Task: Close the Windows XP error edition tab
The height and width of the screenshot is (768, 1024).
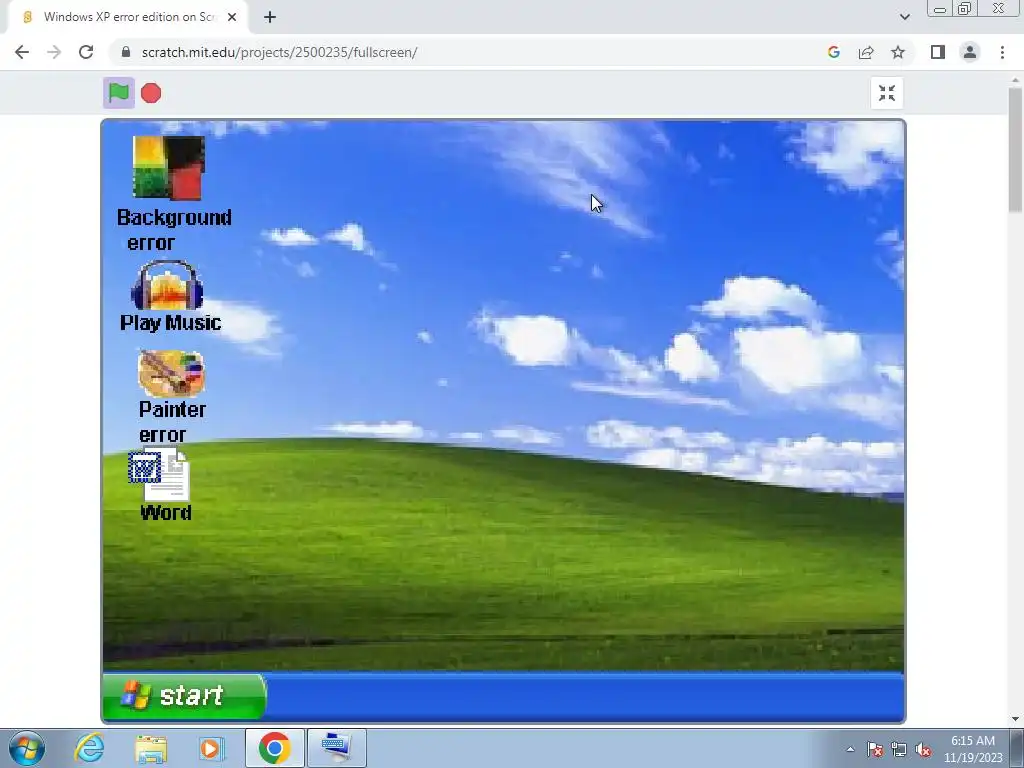Action: pos(232,17)
